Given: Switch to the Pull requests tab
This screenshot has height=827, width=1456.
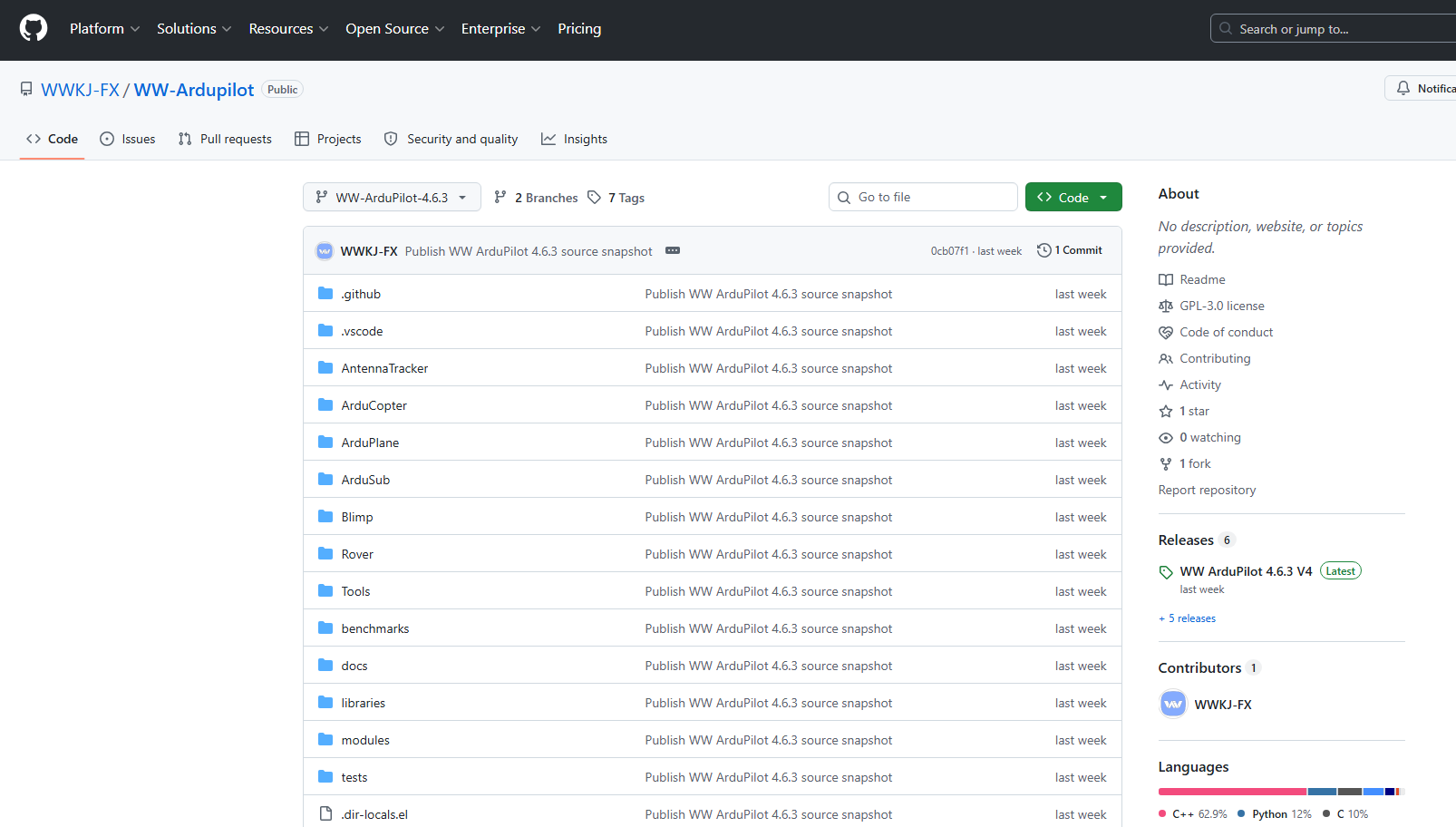Looking at the screenshot, I should [225, 139].
